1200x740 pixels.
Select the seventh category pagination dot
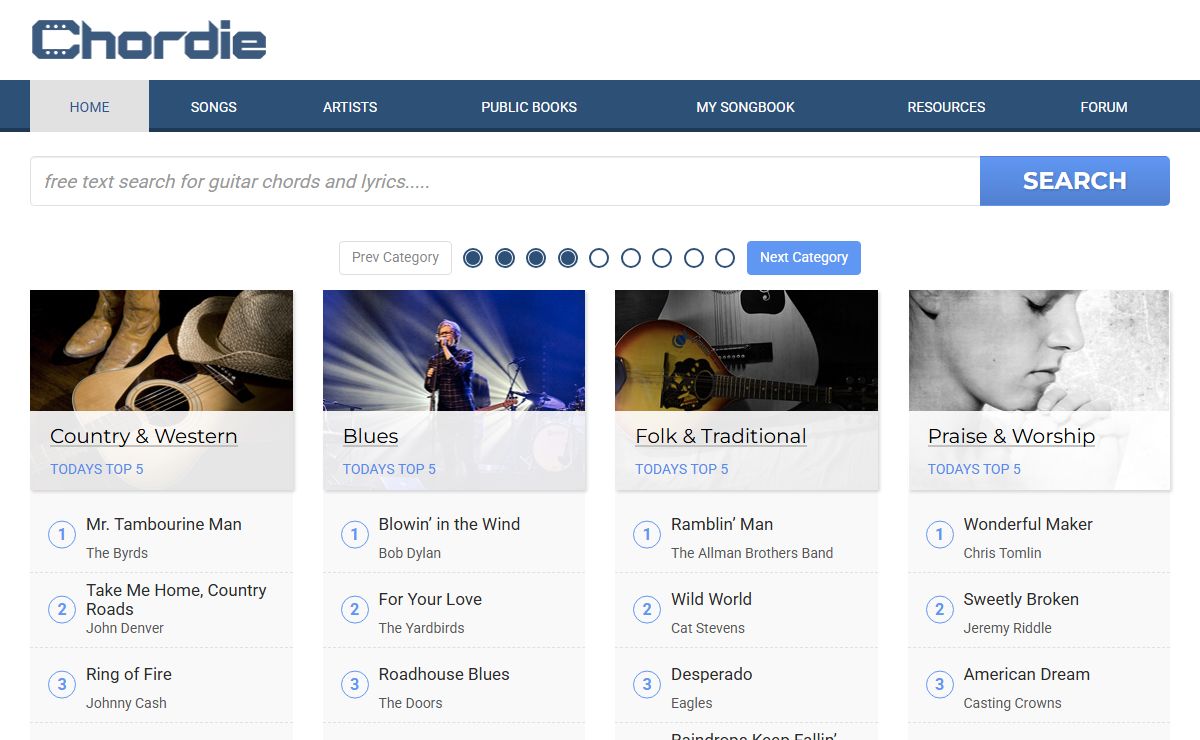(x=662, y=258)
